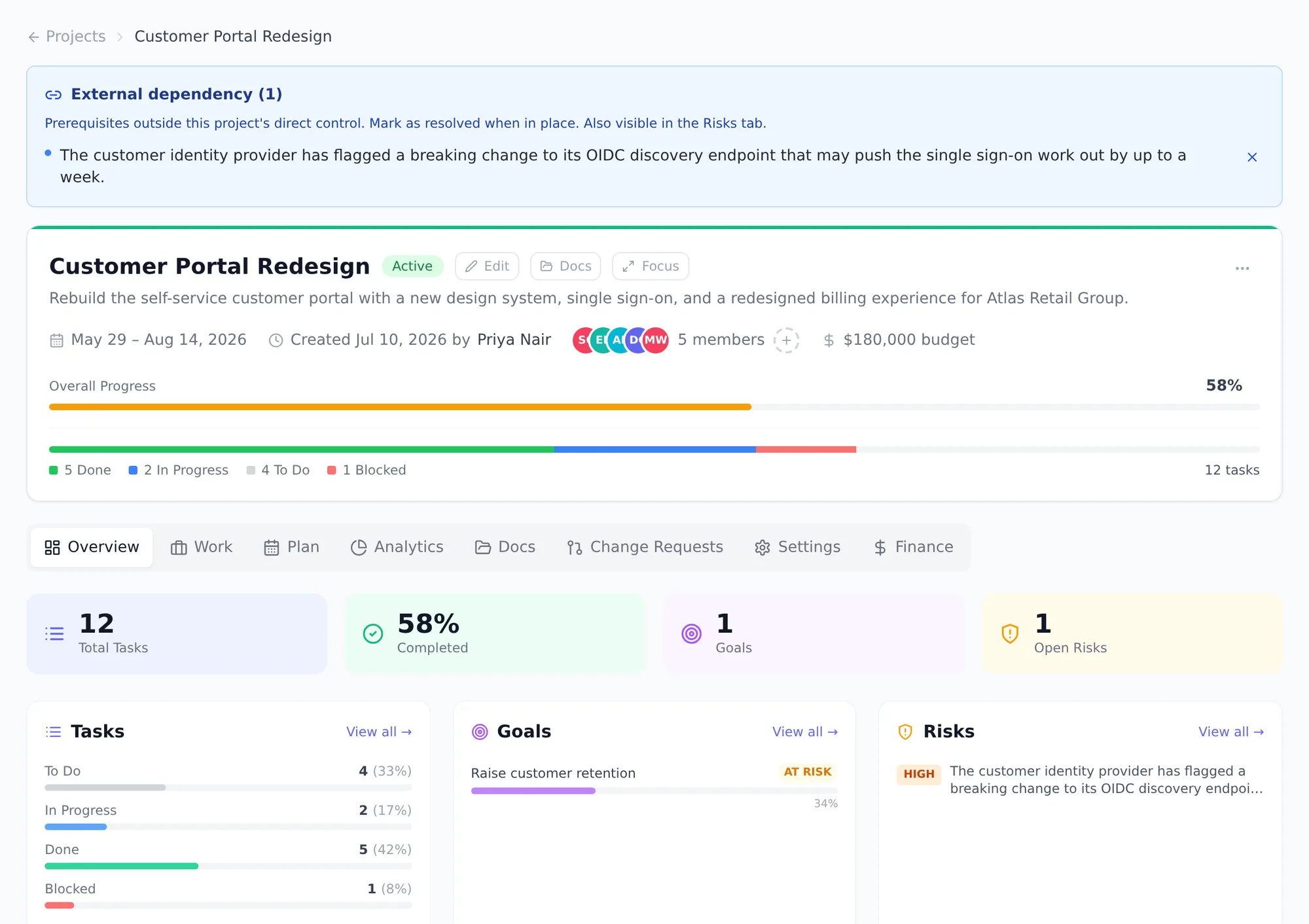1309x924 pixels.
Task: Open the 1 Goals stat card
Action: click(814, 633)
